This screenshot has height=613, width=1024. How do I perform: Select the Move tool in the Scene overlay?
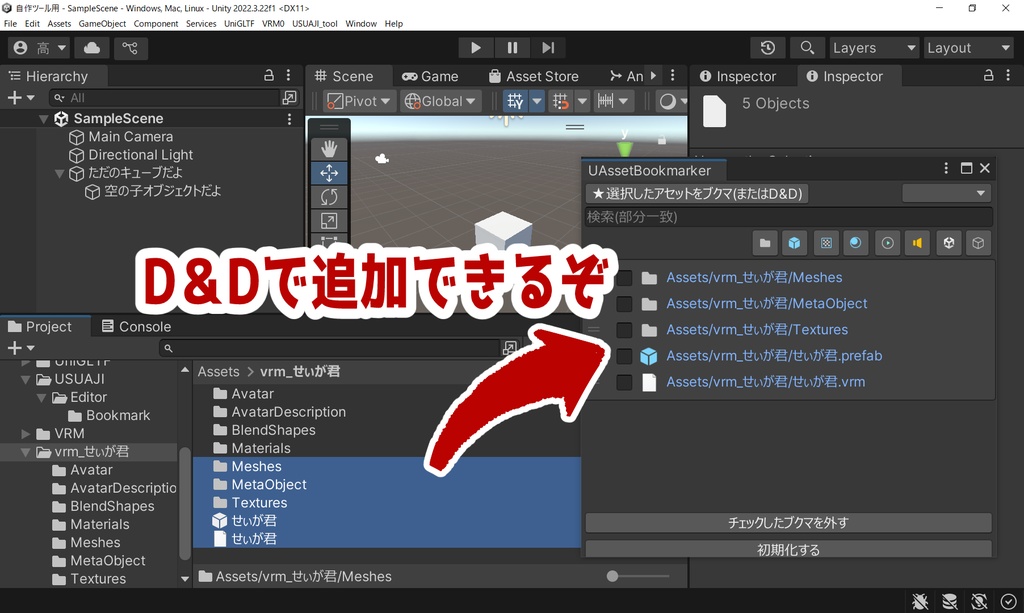point(330,172)
